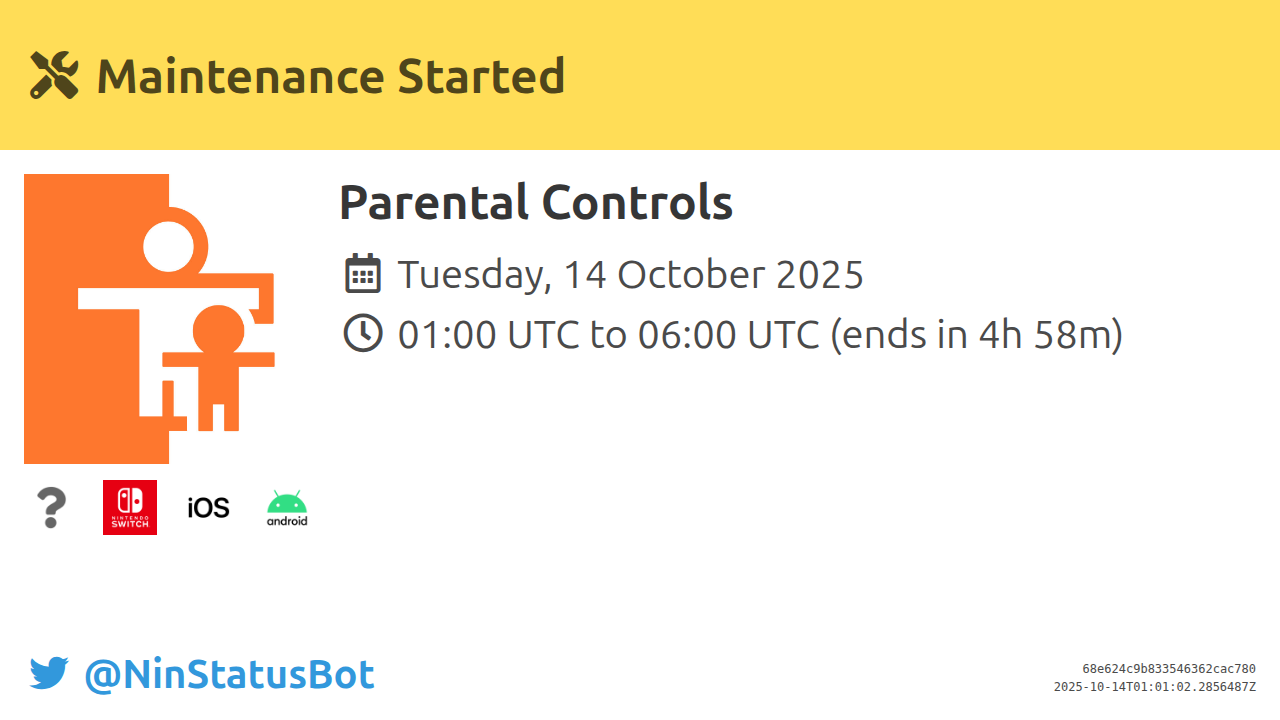Click the green Android robot icon
This screenshot has width=1280, height=720.
[x=287, y=508]
